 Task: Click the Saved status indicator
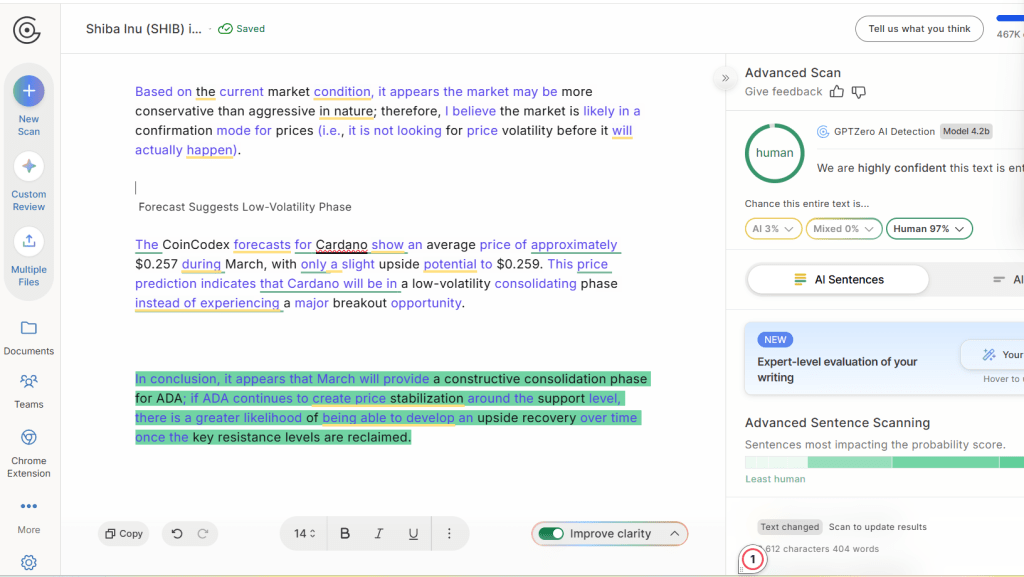(242, 29)
